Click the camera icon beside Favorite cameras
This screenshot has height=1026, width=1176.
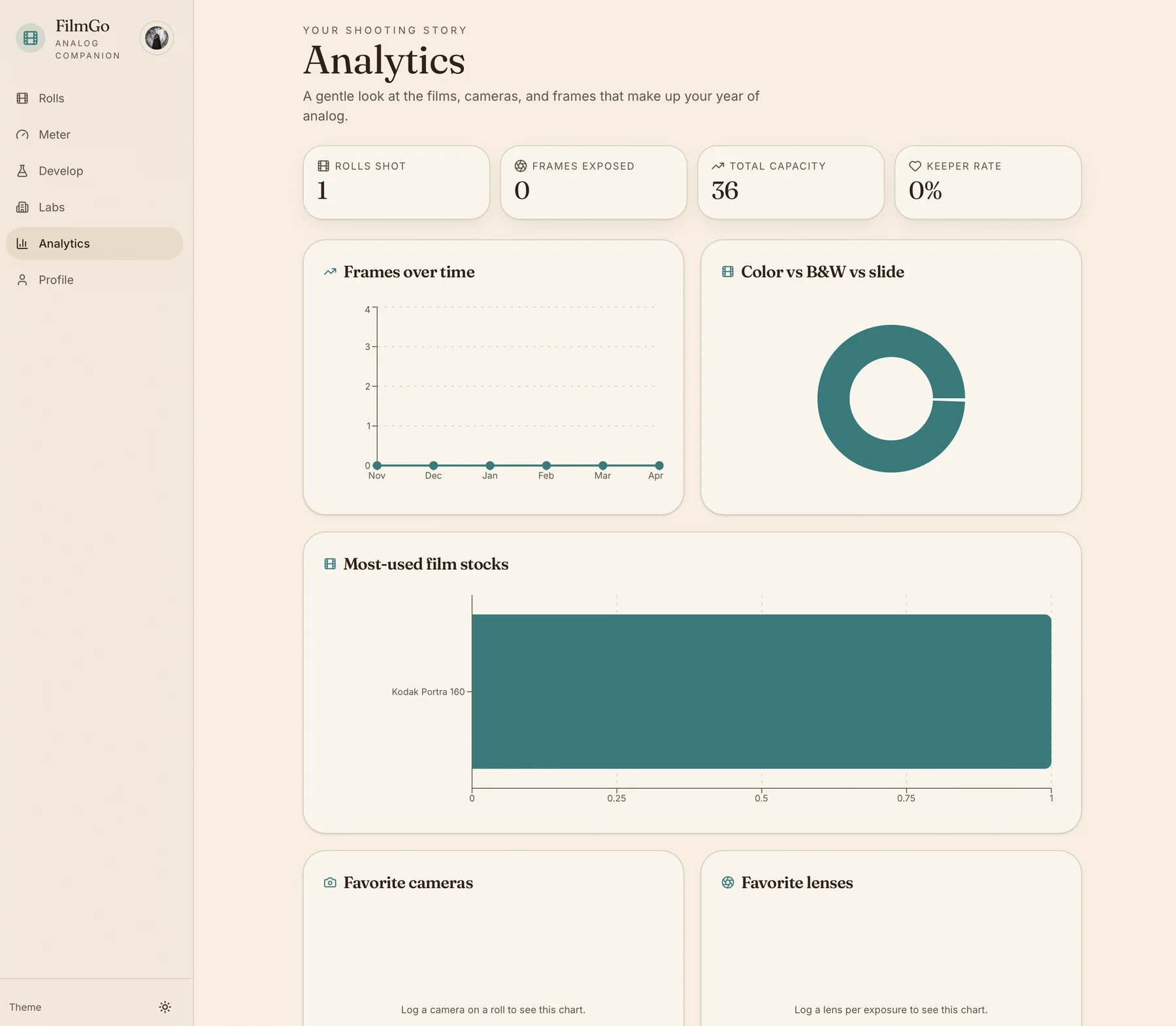point(330,883)
